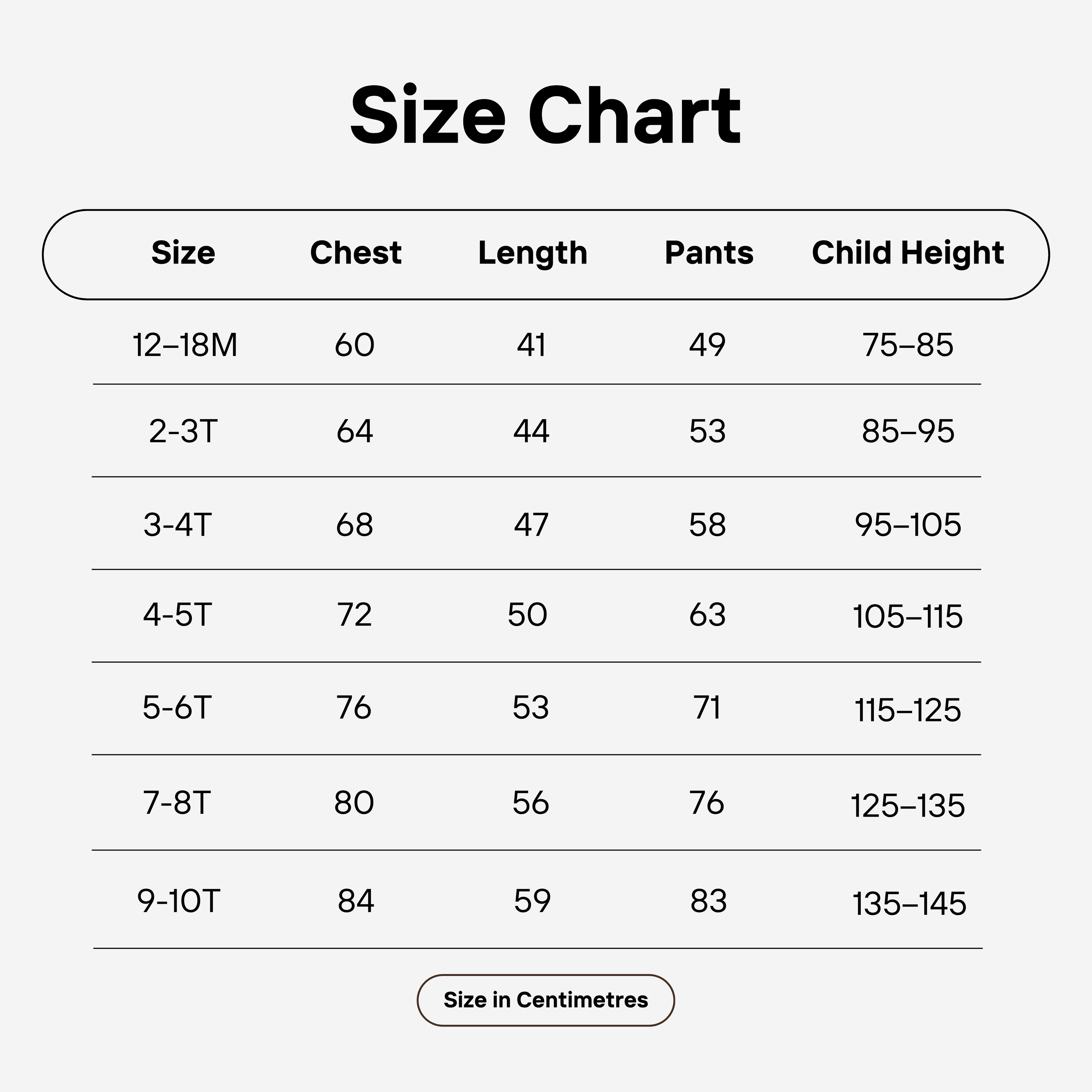The height and width of the screenshot is (1092, 1092).
Task: Select the Pants column header
Action: [x=709, y=253]
